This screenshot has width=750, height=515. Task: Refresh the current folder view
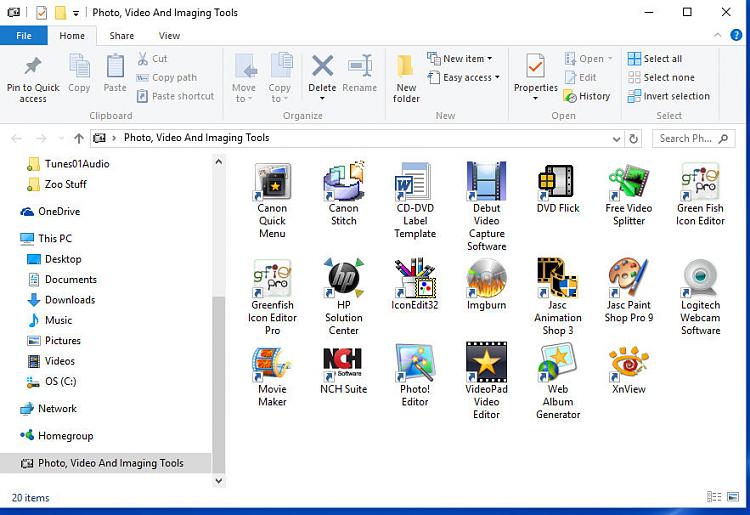pos(633,139)
